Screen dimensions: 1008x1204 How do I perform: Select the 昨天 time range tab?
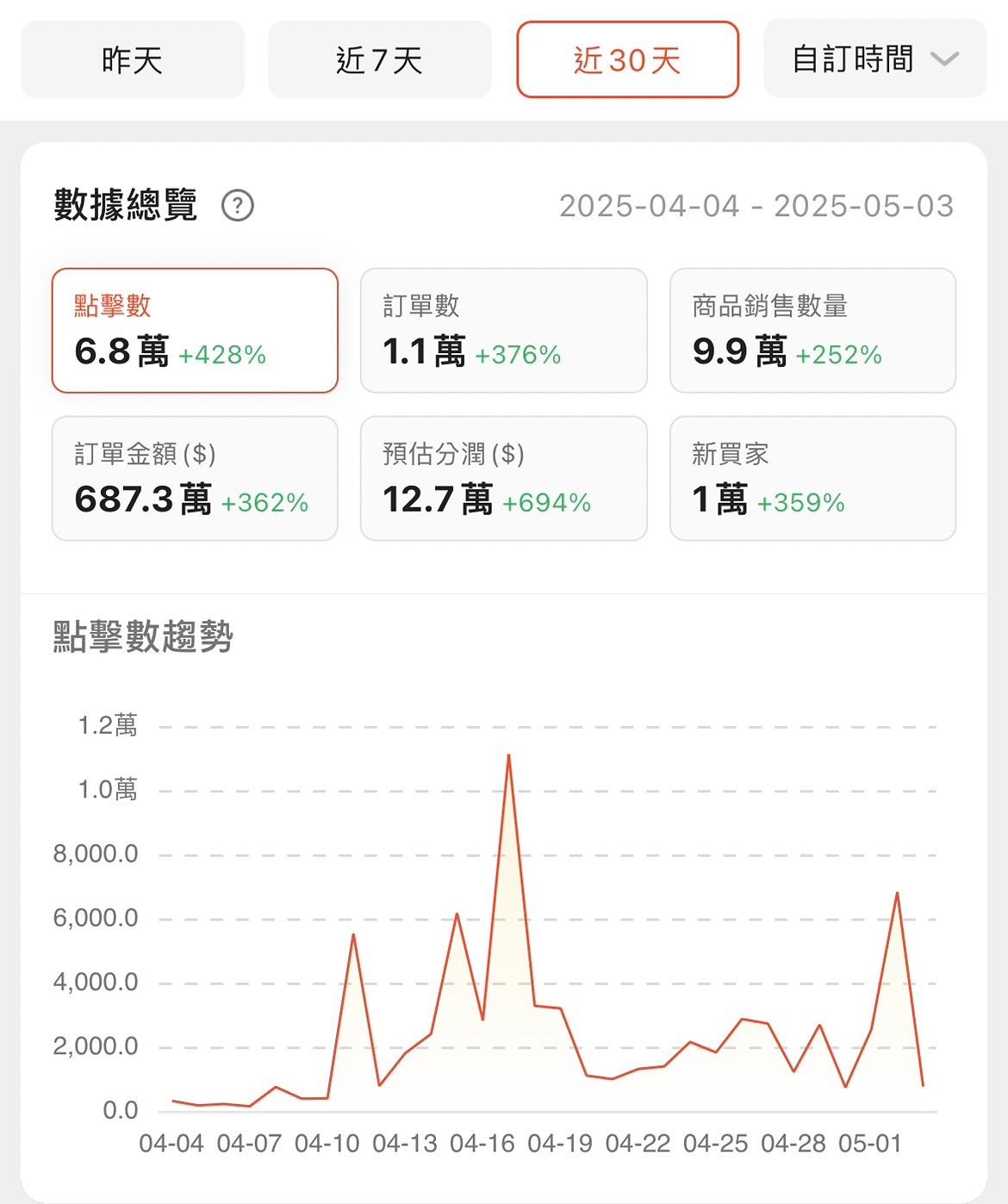[133, 59]
